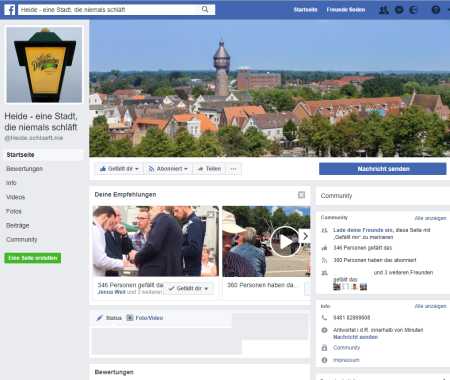
Task: Click the Nachricht senden blue button
Action: 383,169
